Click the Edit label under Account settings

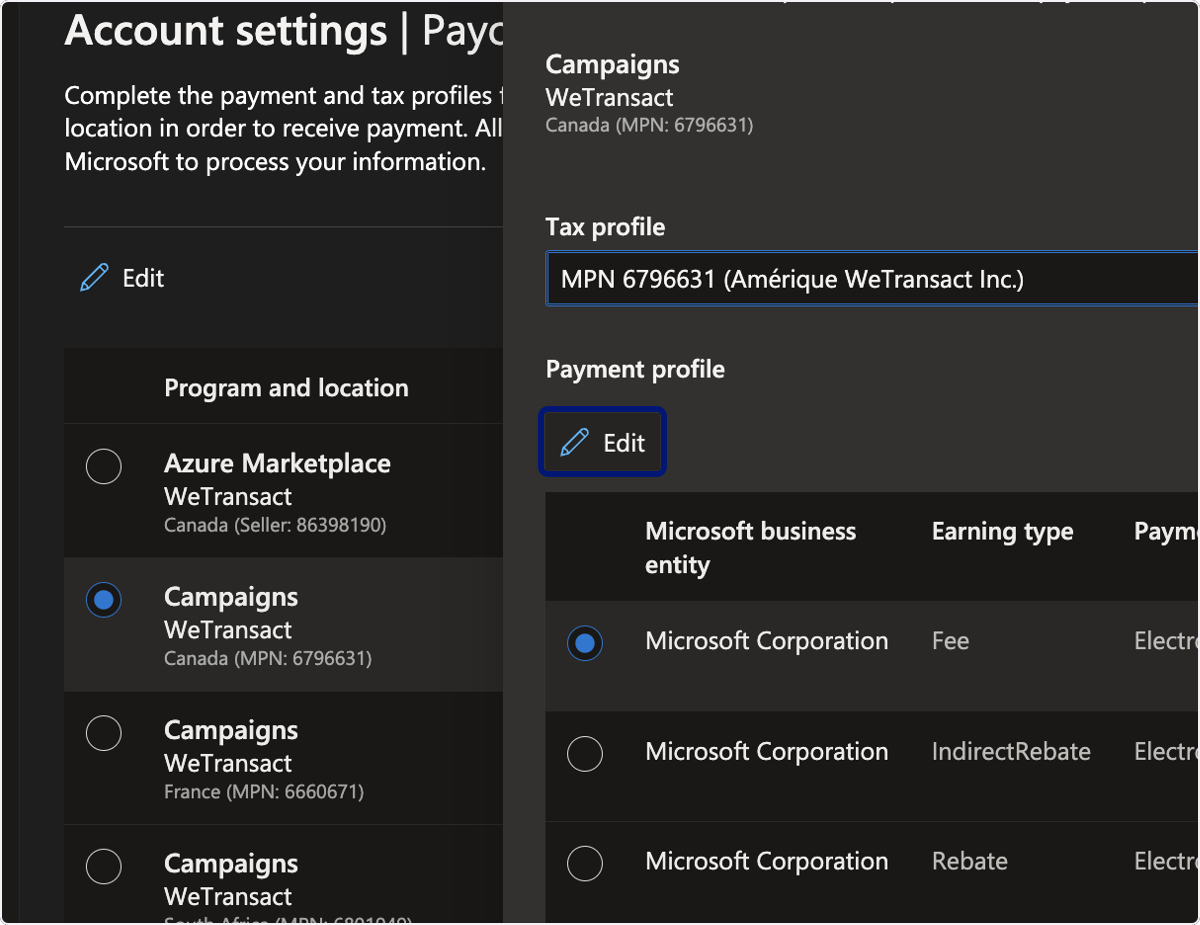point(143,278)
